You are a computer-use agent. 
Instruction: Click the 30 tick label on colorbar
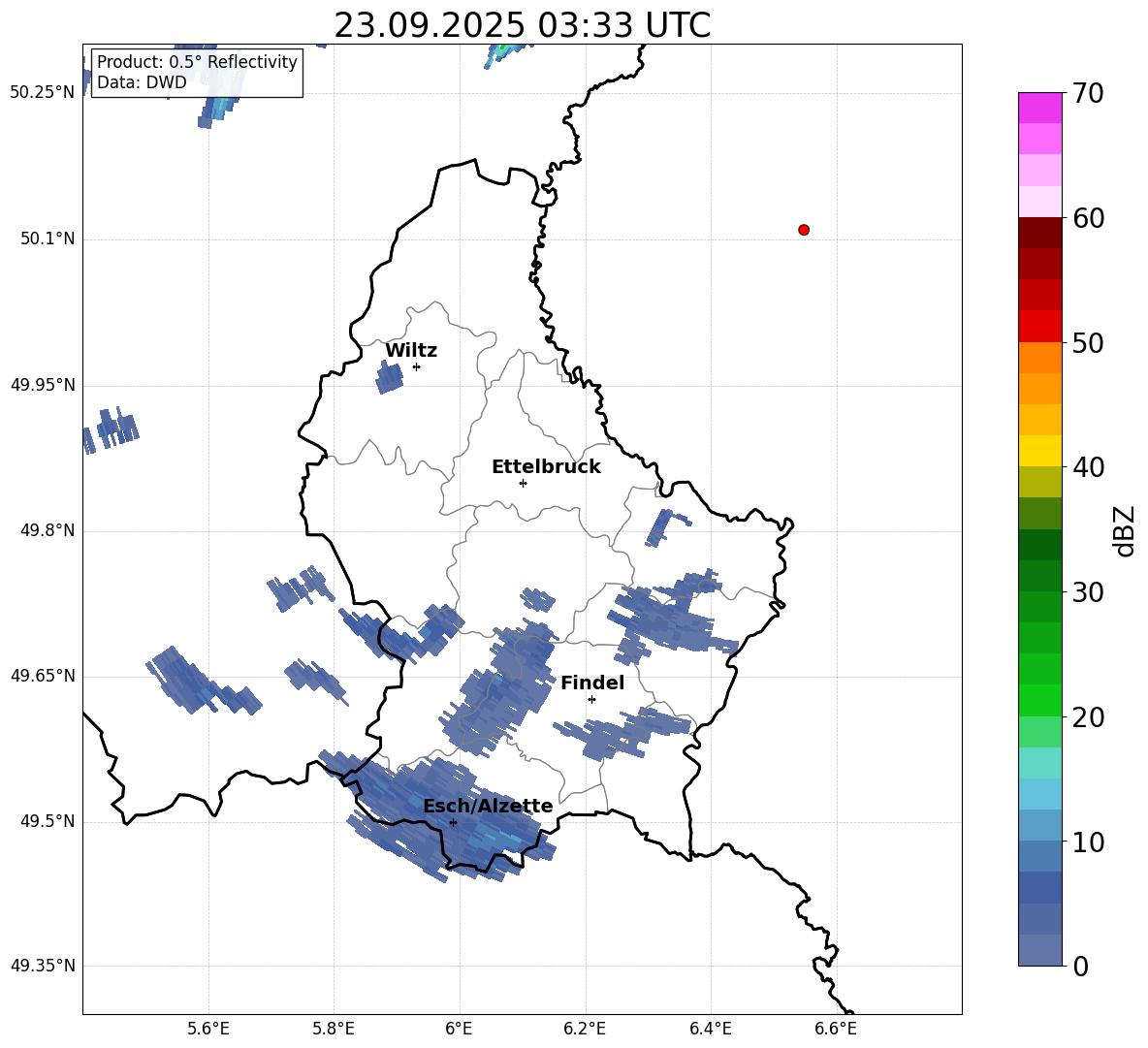(x=1088, y=592)
